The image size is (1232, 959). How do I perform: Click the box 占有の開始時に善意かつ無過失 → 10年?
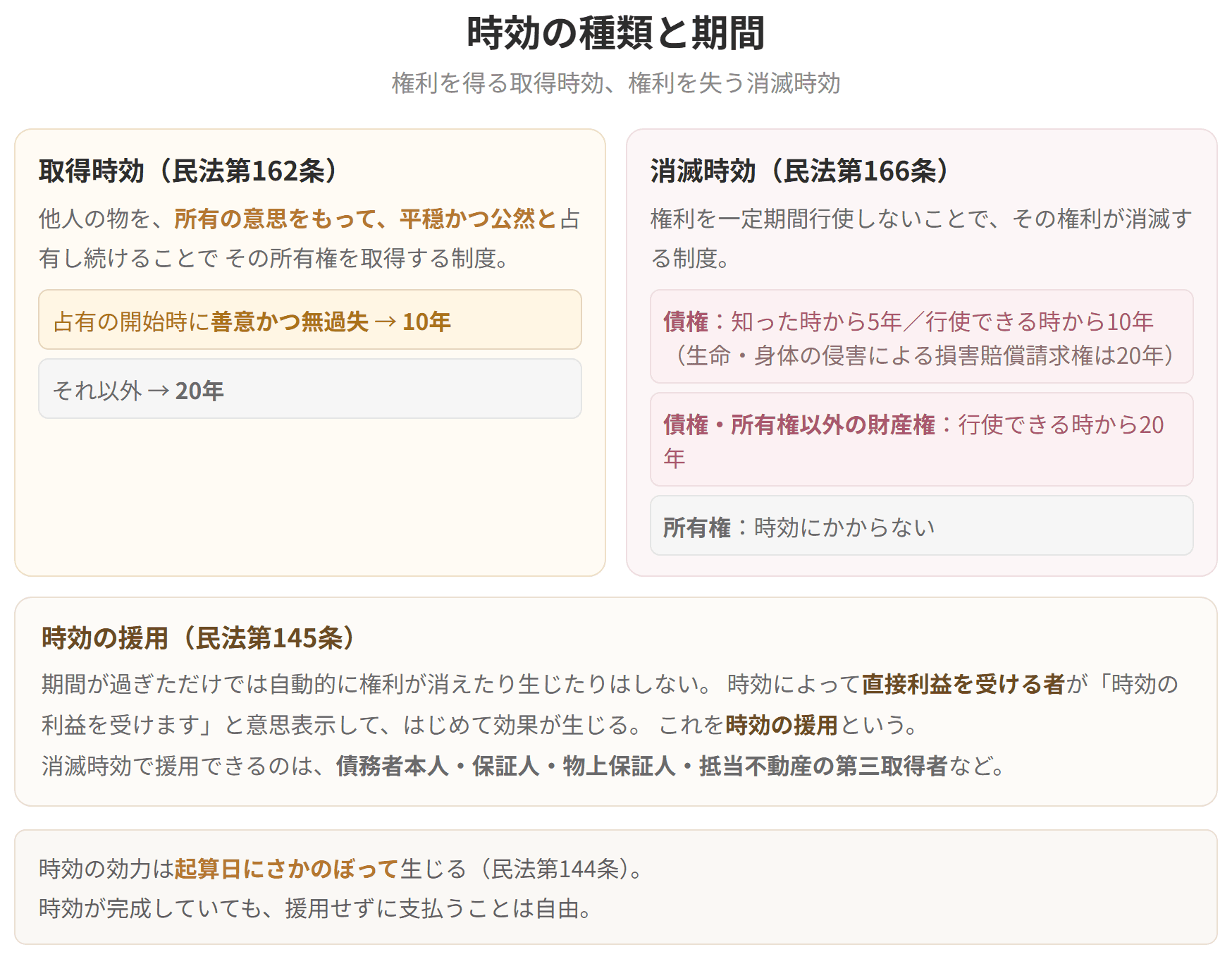pos(310,319)
